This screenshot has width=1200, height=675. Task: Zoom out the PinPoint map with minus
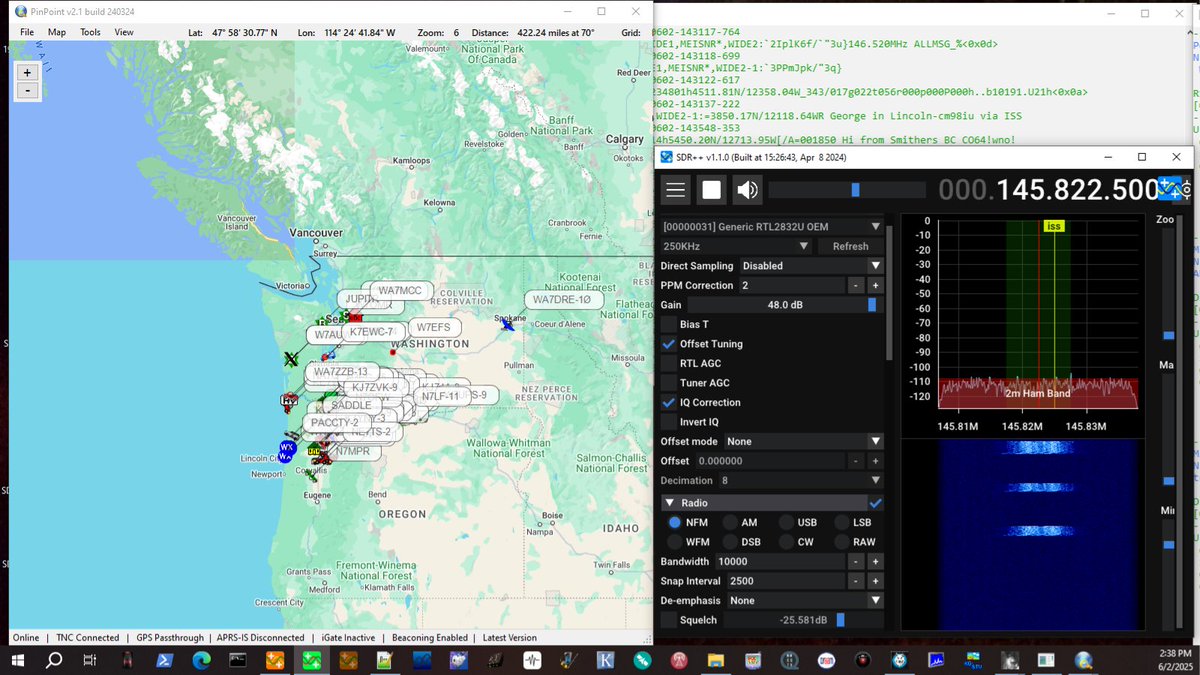tap(27, 90)
